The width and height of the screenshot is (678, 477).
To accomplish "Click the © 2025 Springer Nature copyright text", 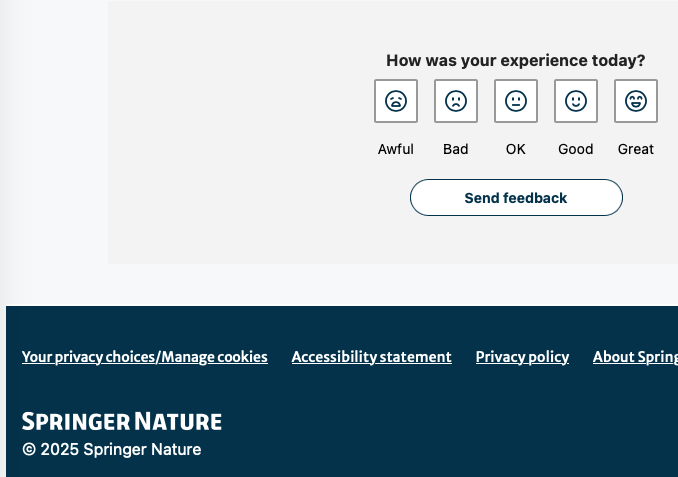I will pos(112,449).
